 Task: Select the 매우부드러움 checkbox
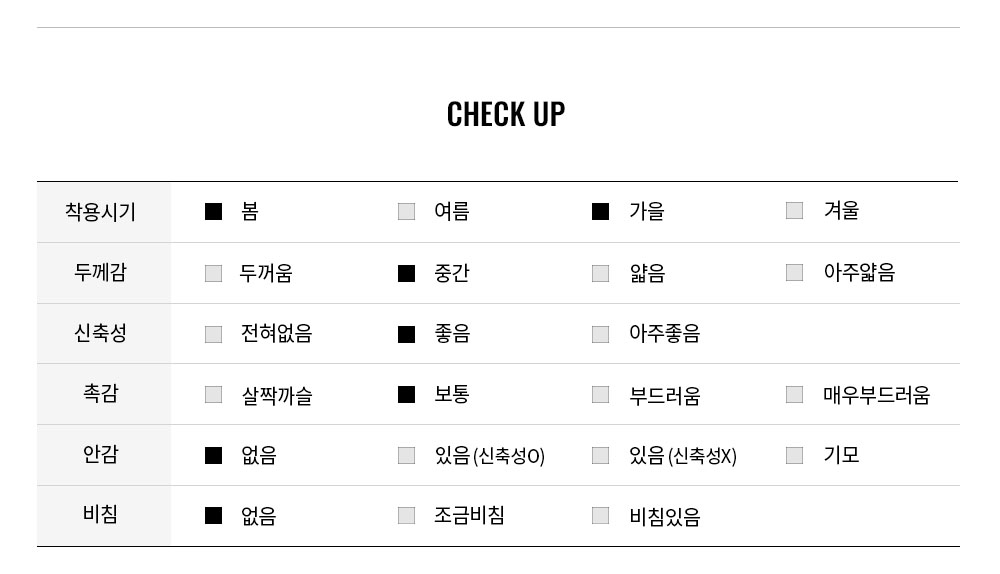point(794,395)
